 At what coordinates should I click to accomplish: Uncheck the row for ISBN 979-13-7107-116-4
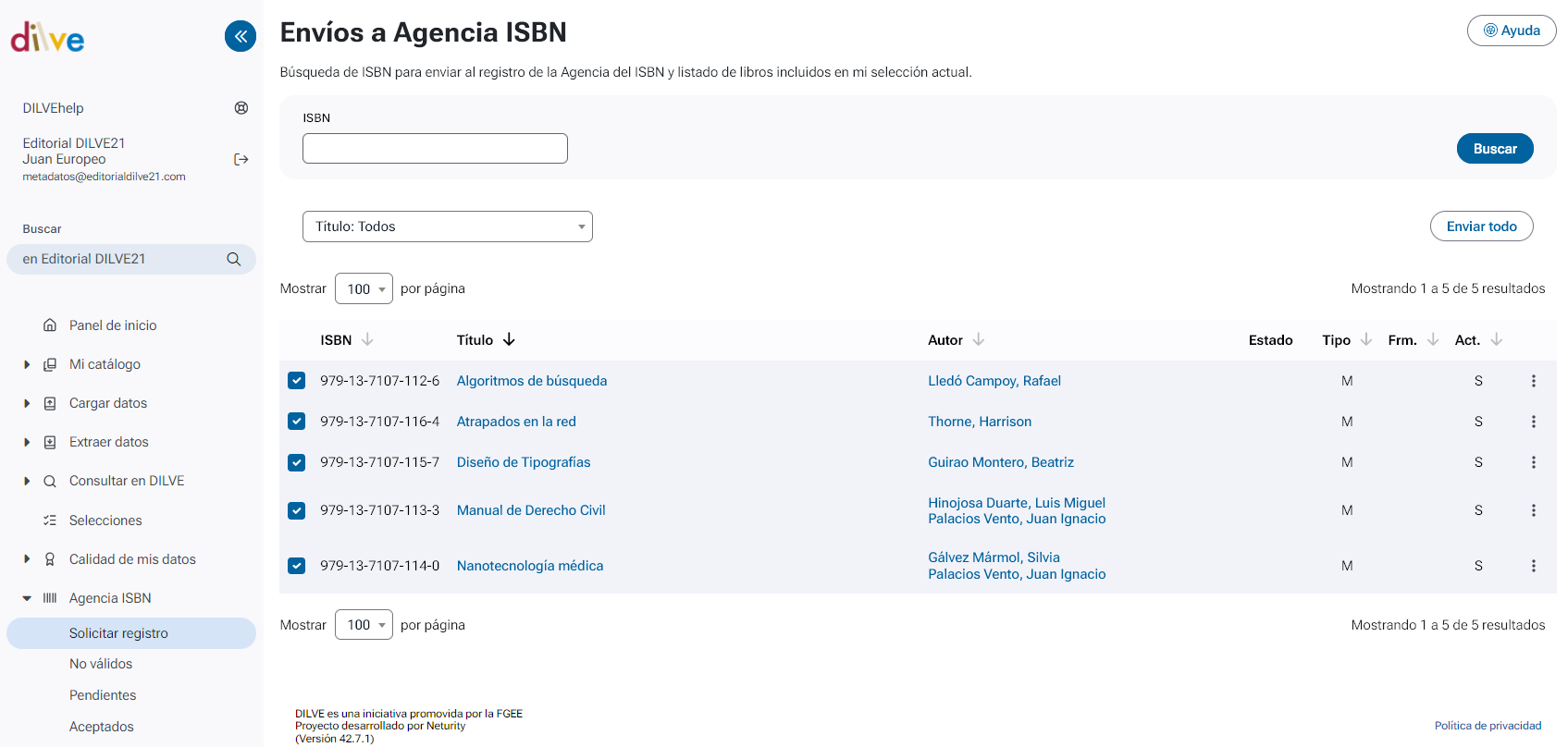(296, 422)
